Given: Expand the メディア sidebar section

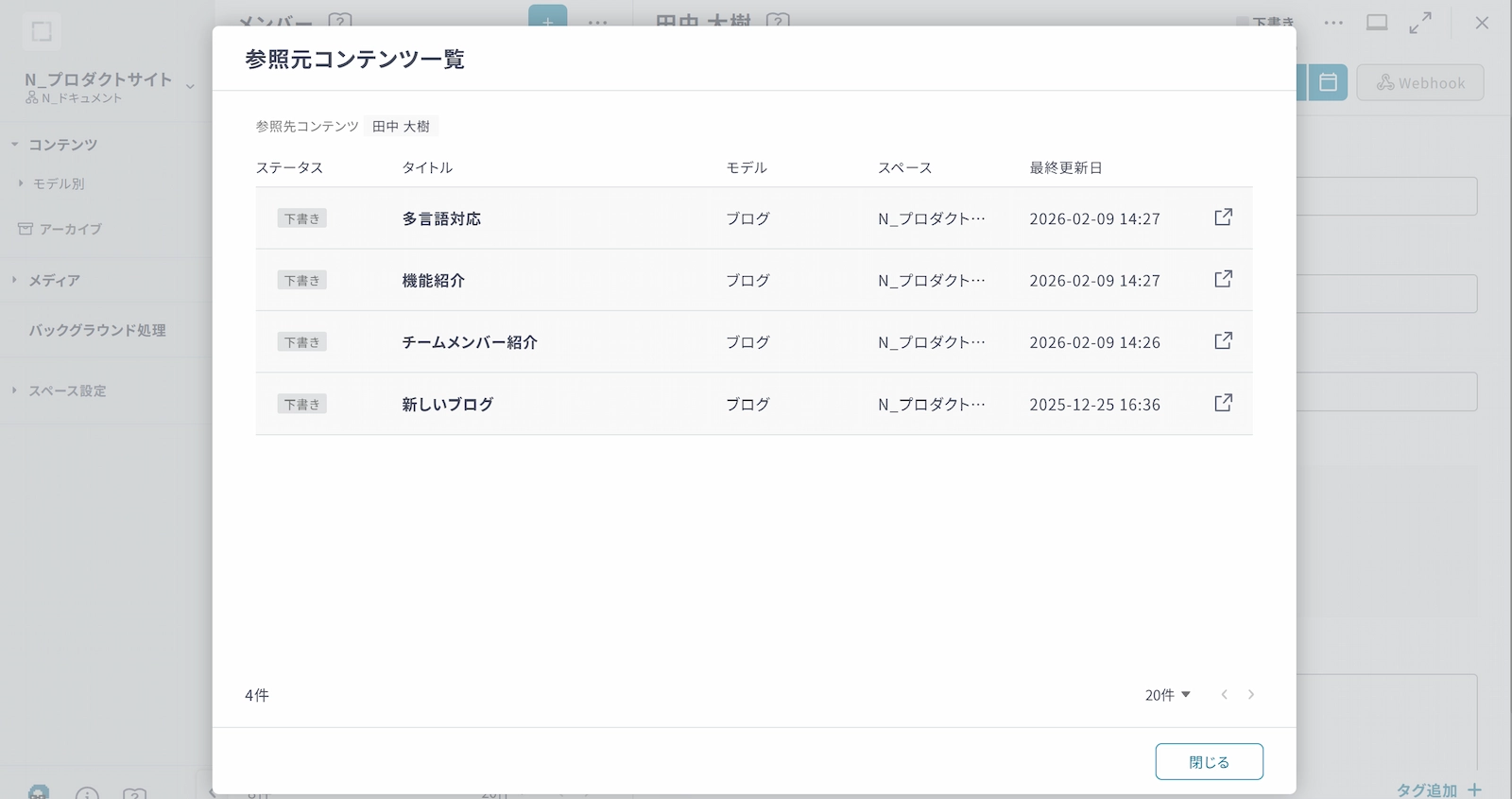Looking at the screenshot, I should point(14,280).
